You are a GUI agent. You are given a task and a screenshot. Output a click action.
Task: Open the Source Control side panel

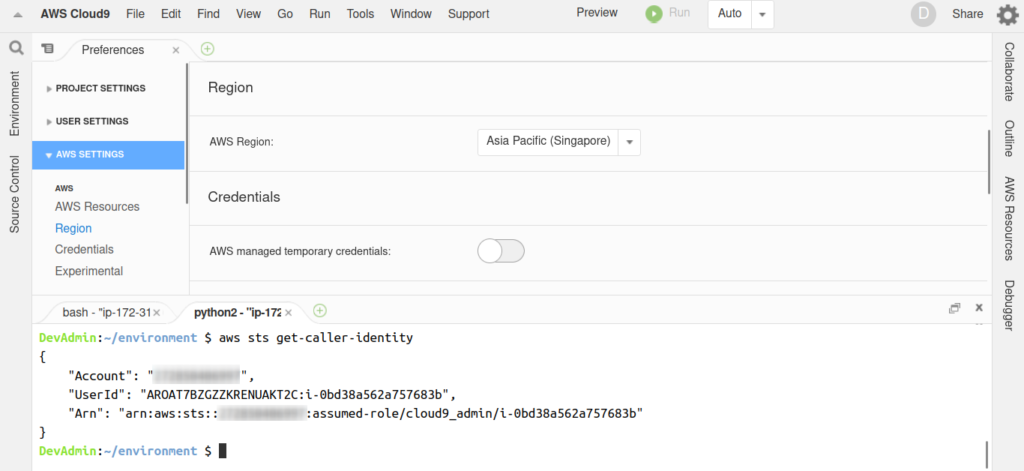[x=15, y=194]
